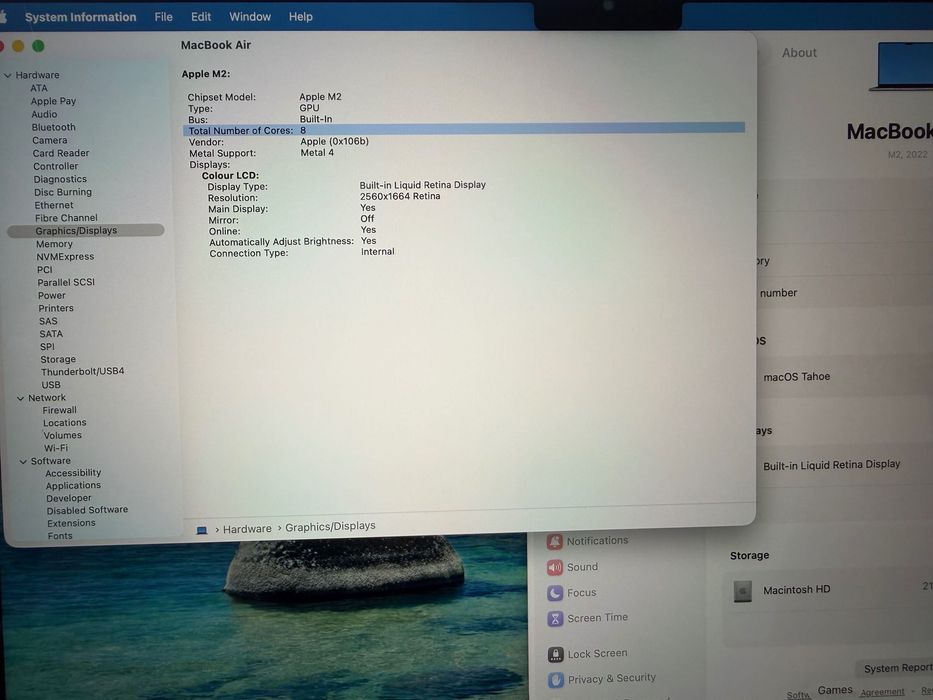Select Diagnostics in the sidebar
This screenshot has height=700, width=933.
(60, 179)
